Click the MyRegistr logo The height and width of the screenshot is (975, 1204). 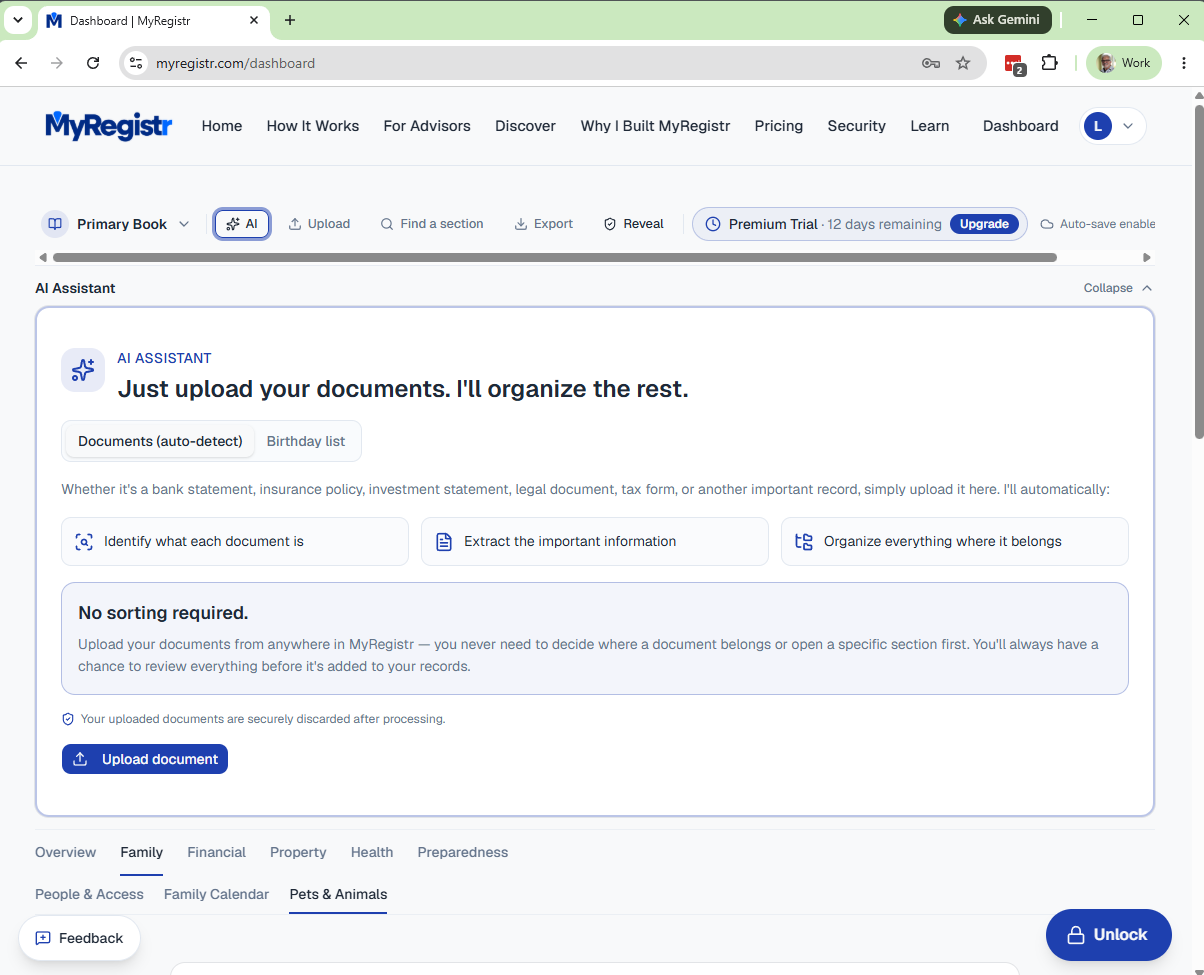tap(108, 125)
